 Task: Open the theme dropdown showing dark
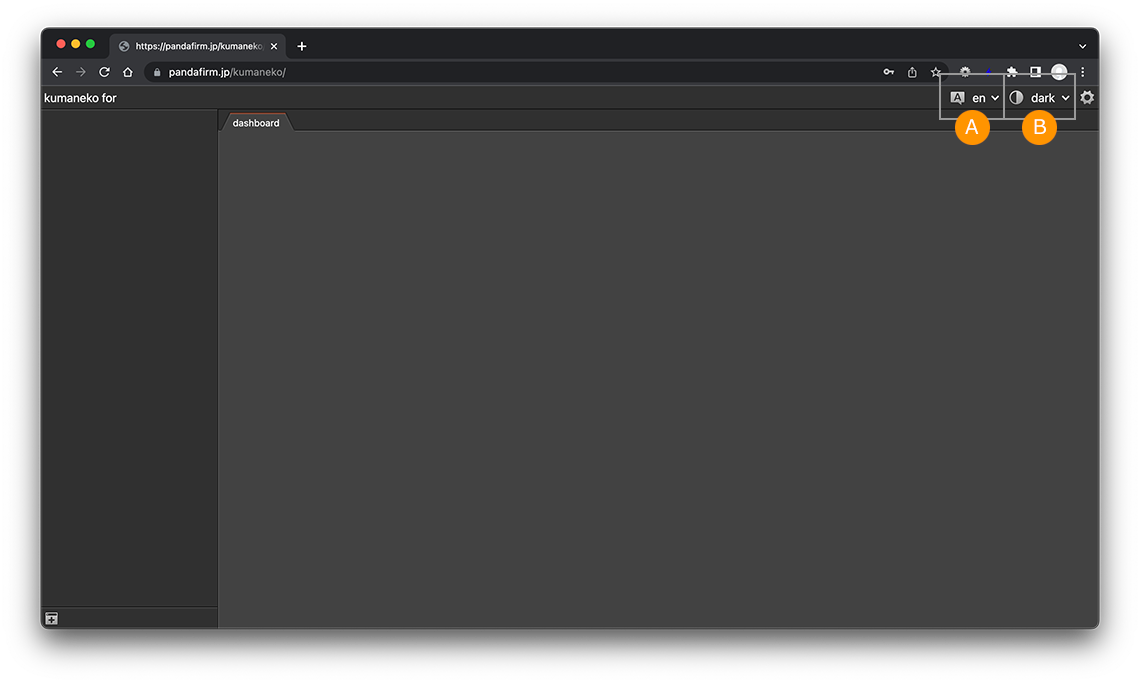coord(1041,98)
